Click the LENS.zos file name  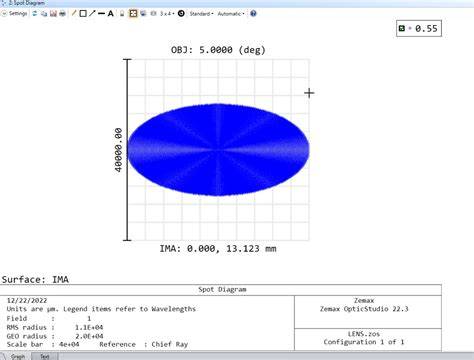(x=364, y=334)
